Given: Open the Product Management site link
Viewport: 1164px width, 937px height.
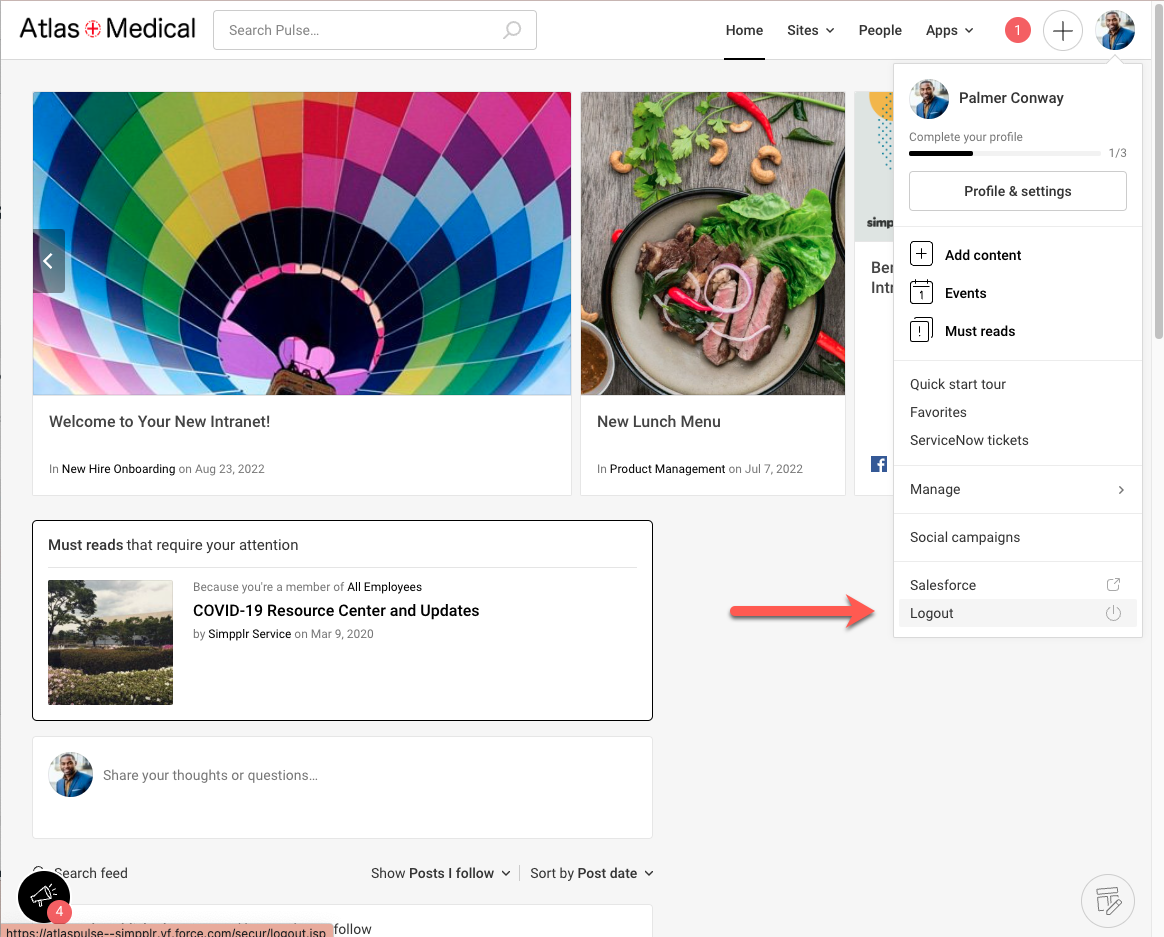Looking at the screenshot, I should click(x=667, y=468).
